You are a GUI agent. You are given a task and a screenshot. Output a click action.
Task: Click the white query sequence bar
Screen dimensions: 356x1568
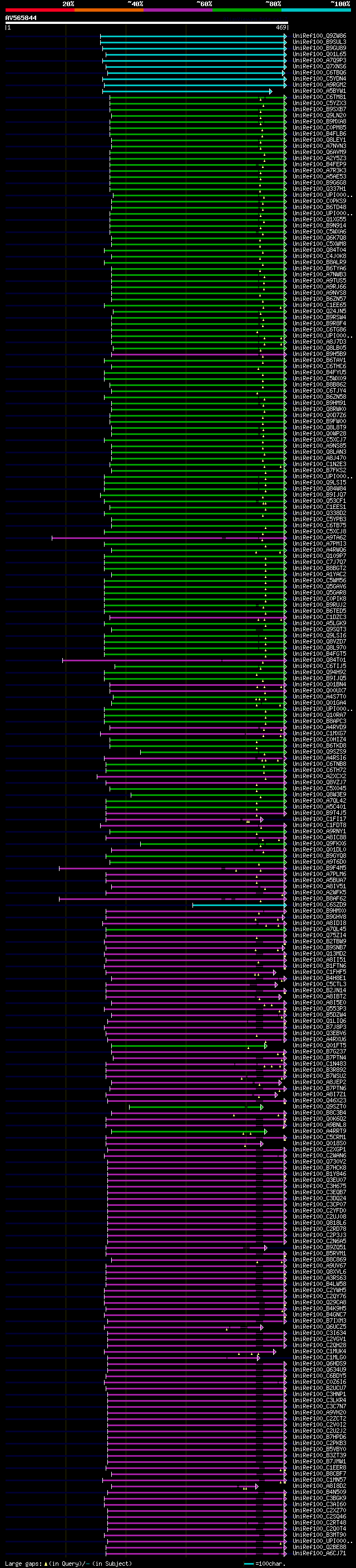[x=147, y=23]
